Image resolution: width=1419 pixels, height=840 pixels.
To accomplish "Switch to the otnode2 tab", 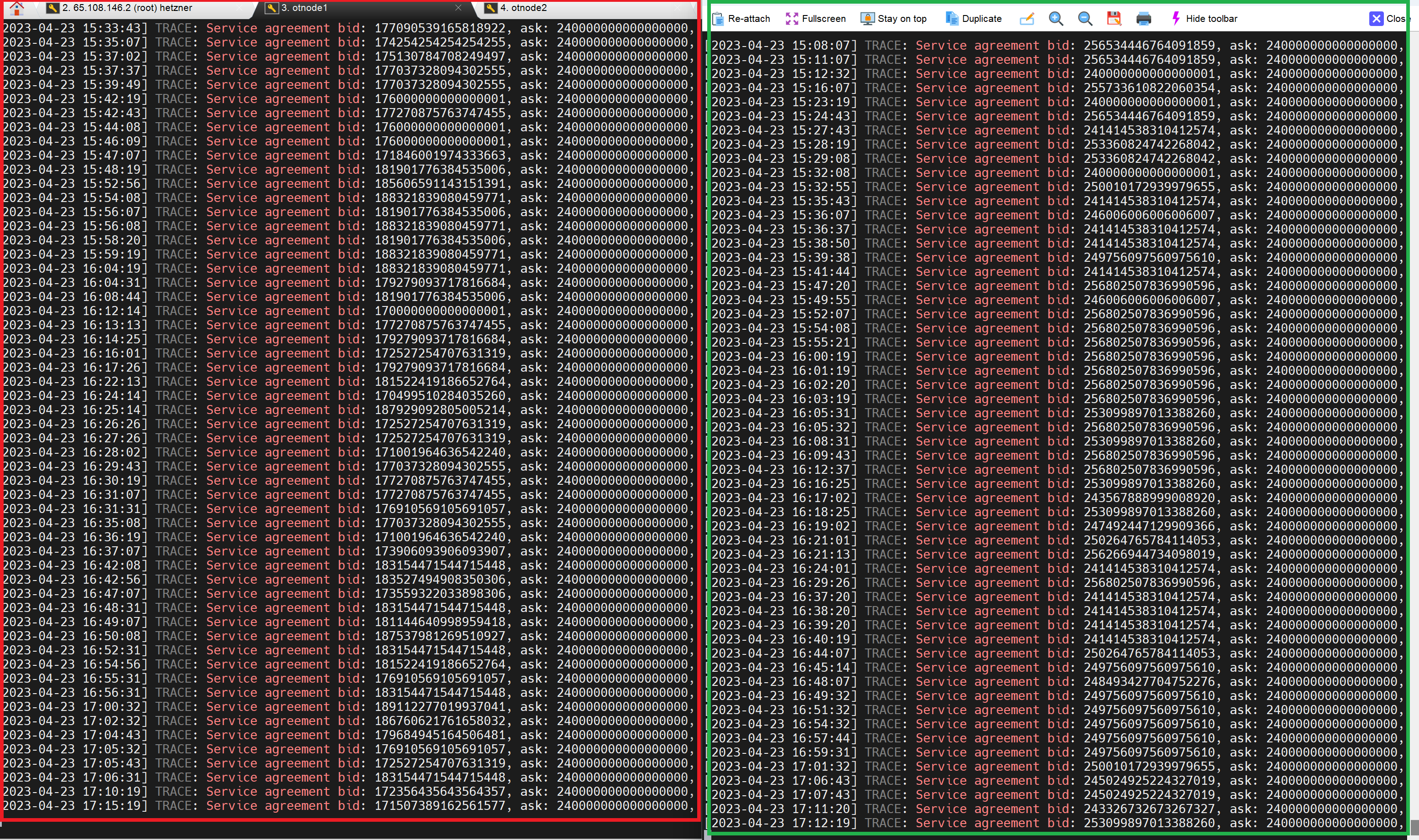I will [523, 8].
